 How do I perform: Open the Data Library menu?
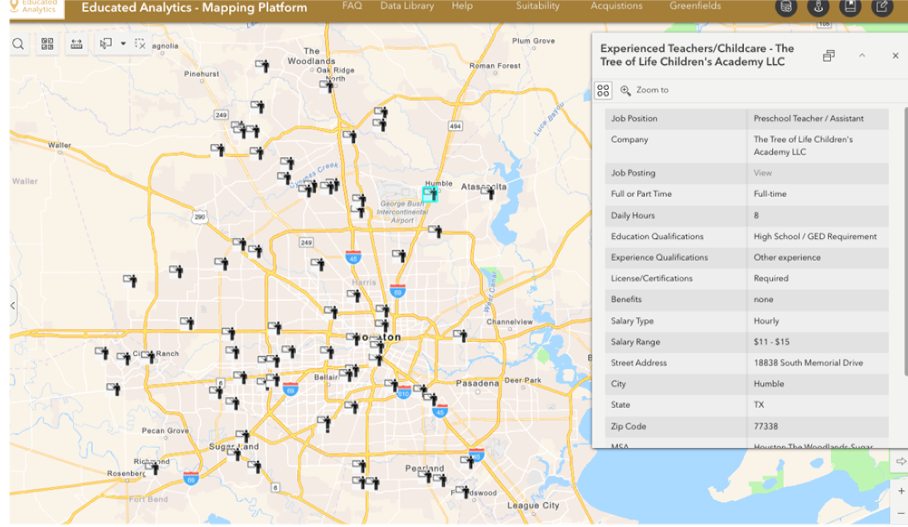407,6
